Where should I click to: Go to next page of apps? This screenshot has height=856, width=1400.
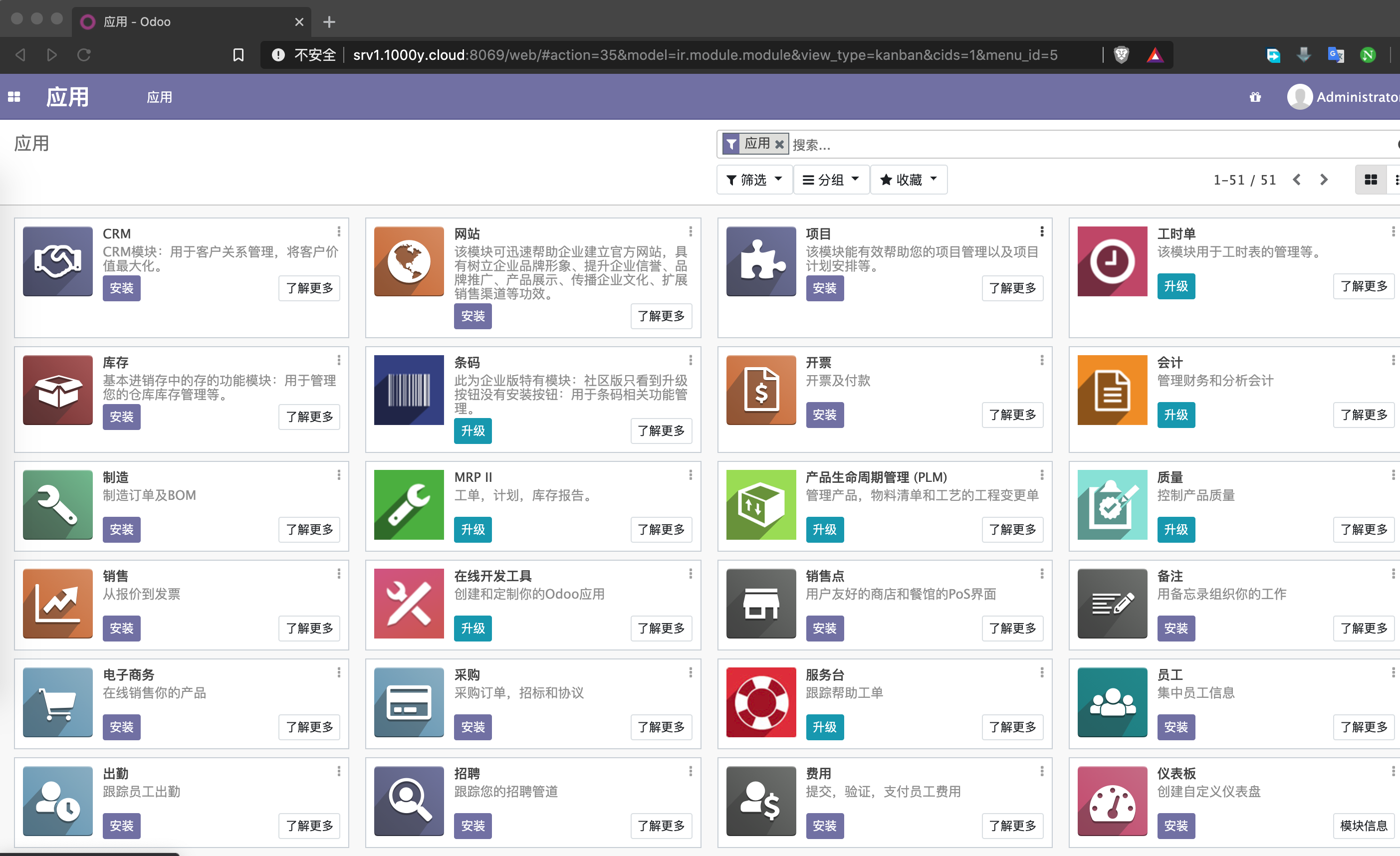(x=1323, y=180)
